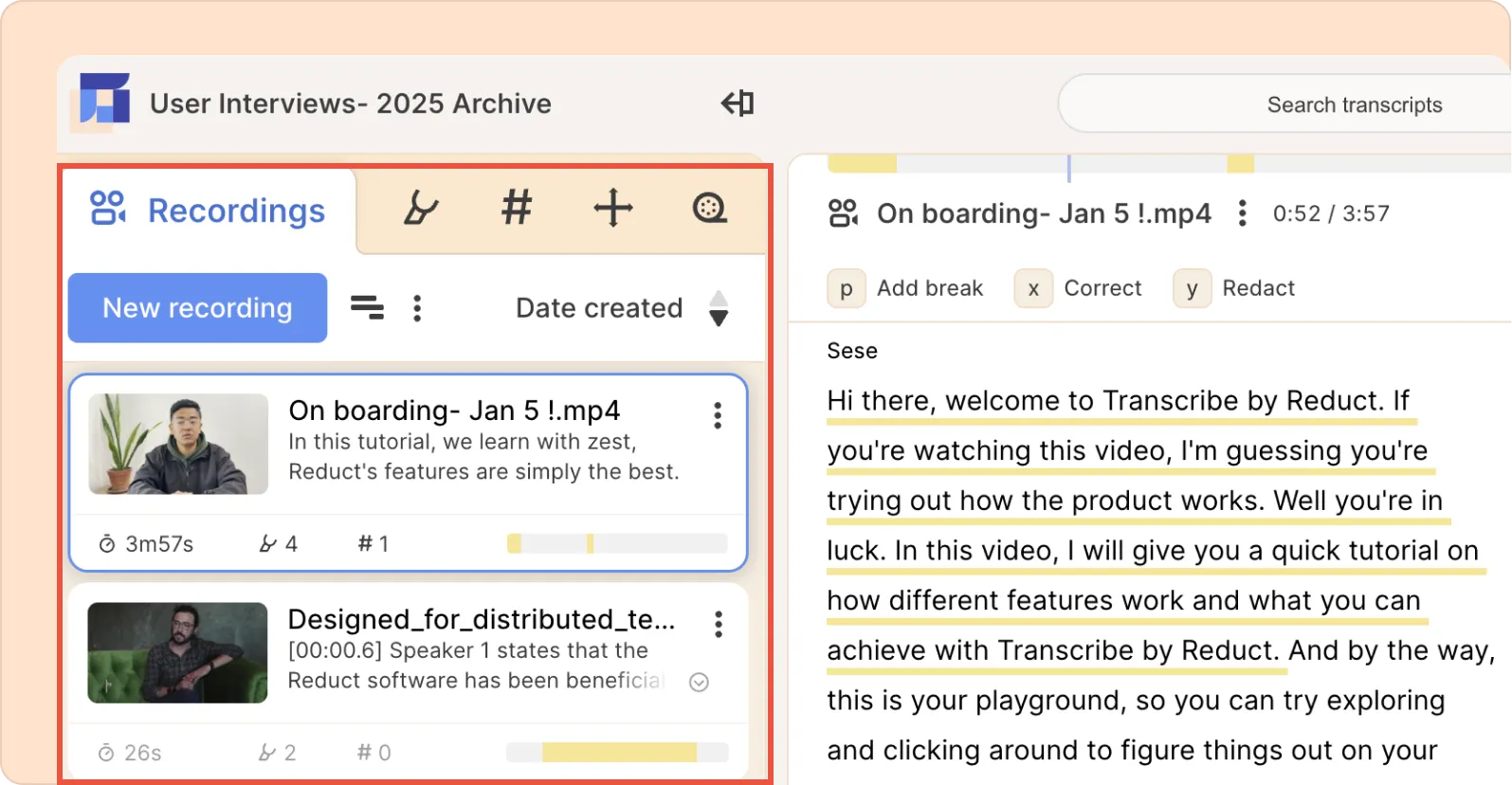Click the x shortcut key for Correct
This screenshot has width=1512, height=785.
[1033, 288]
